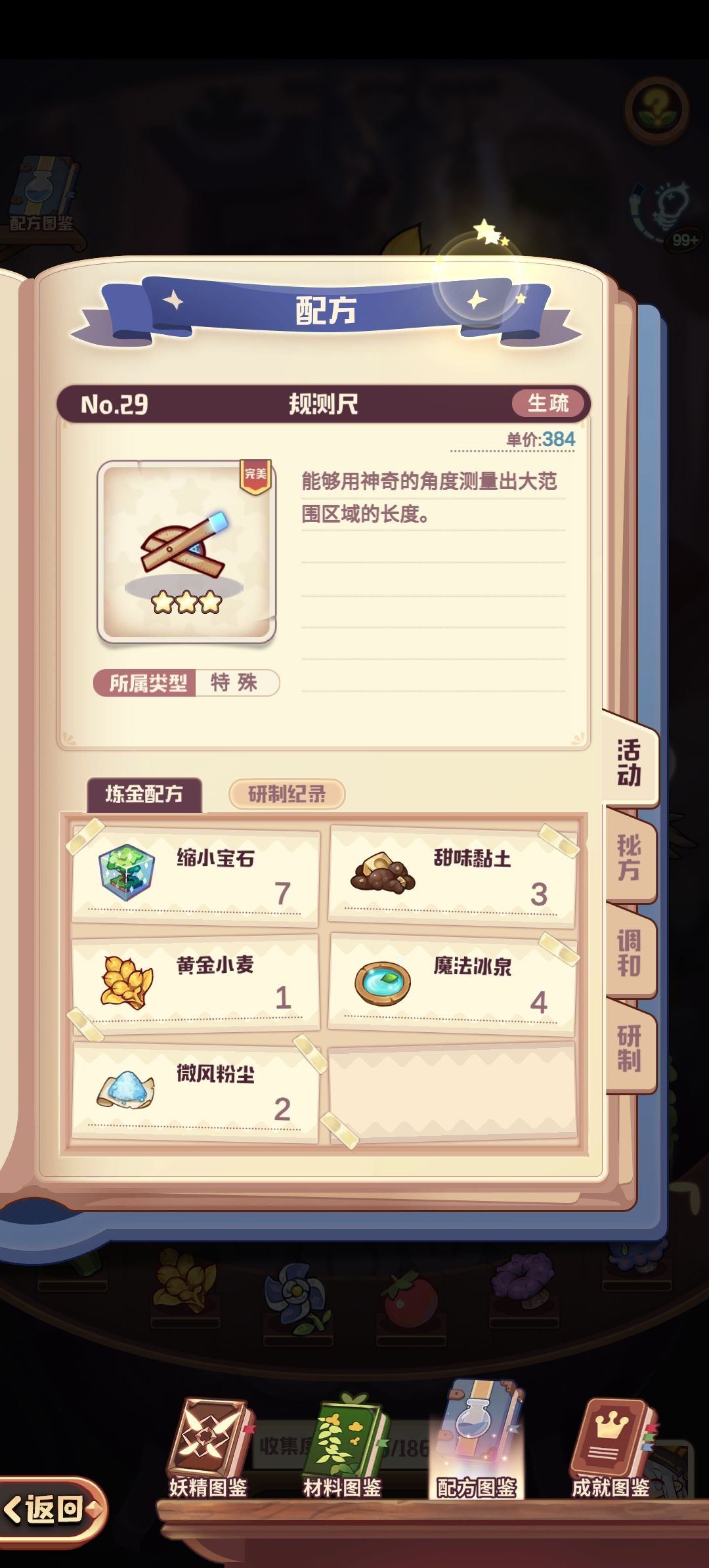Tap the 返回 back button
This screenshot has width=709, height=1568.
click(51, 1508)
